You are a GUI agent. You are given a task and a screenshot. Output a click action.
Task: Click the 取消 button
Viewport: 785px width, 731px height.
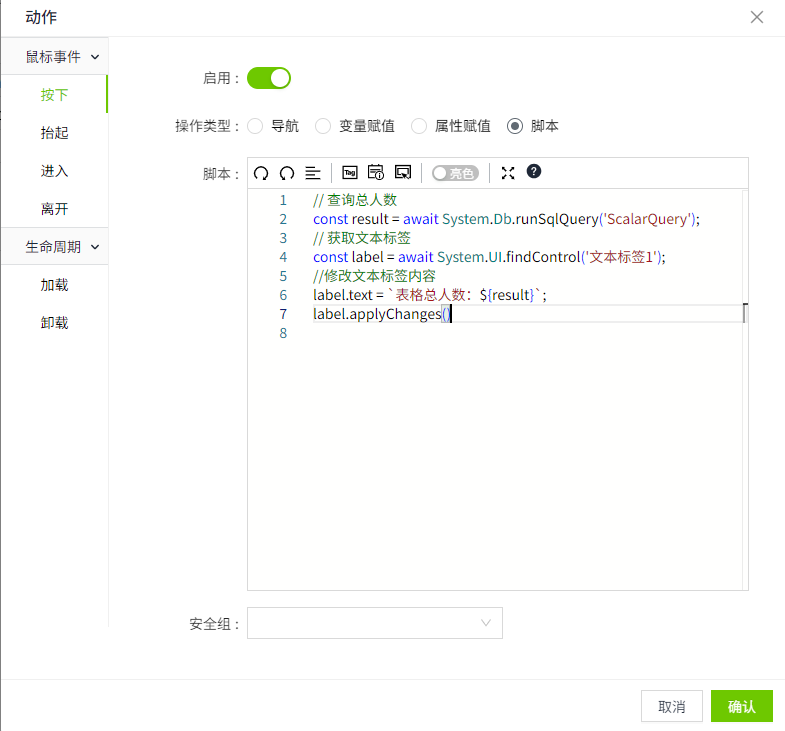(x=672, y=706)
